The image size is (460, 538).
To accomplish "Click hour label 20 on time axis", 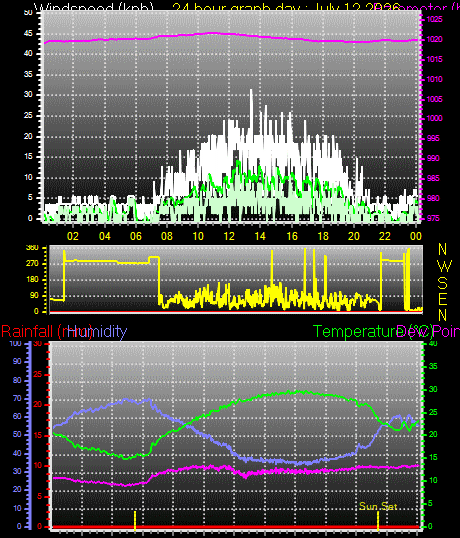I will (354, 236).
